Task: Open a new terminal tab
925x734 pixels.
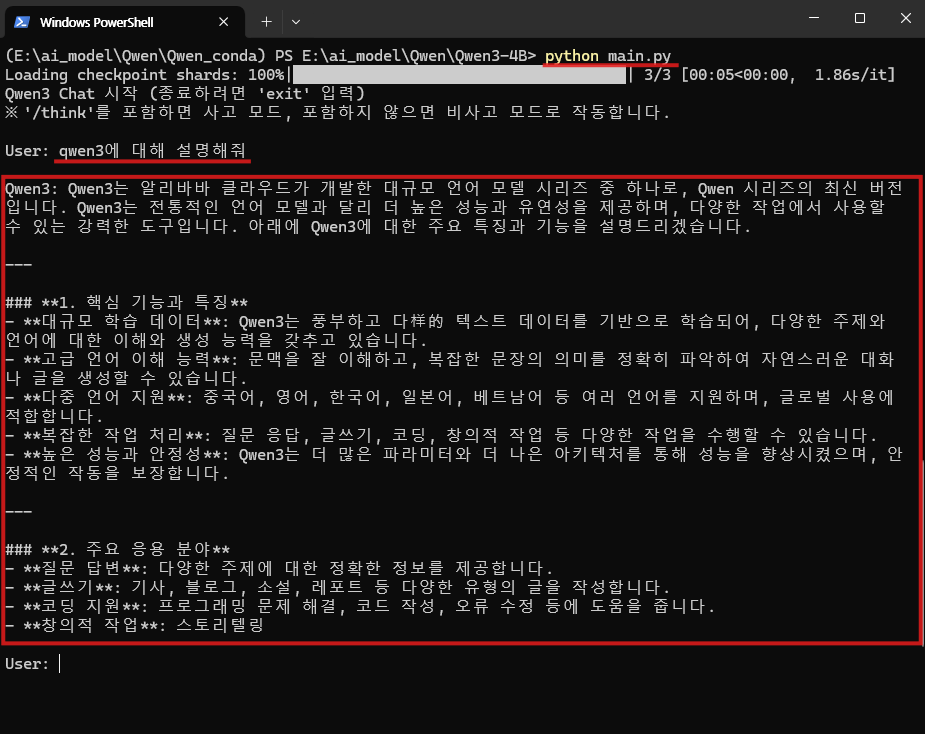Action: (267, 22)
